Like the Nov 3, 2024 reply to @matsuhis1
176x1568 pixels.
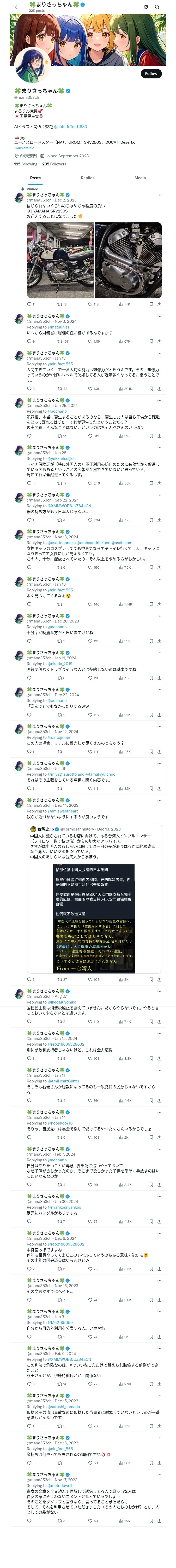point(90,342)
